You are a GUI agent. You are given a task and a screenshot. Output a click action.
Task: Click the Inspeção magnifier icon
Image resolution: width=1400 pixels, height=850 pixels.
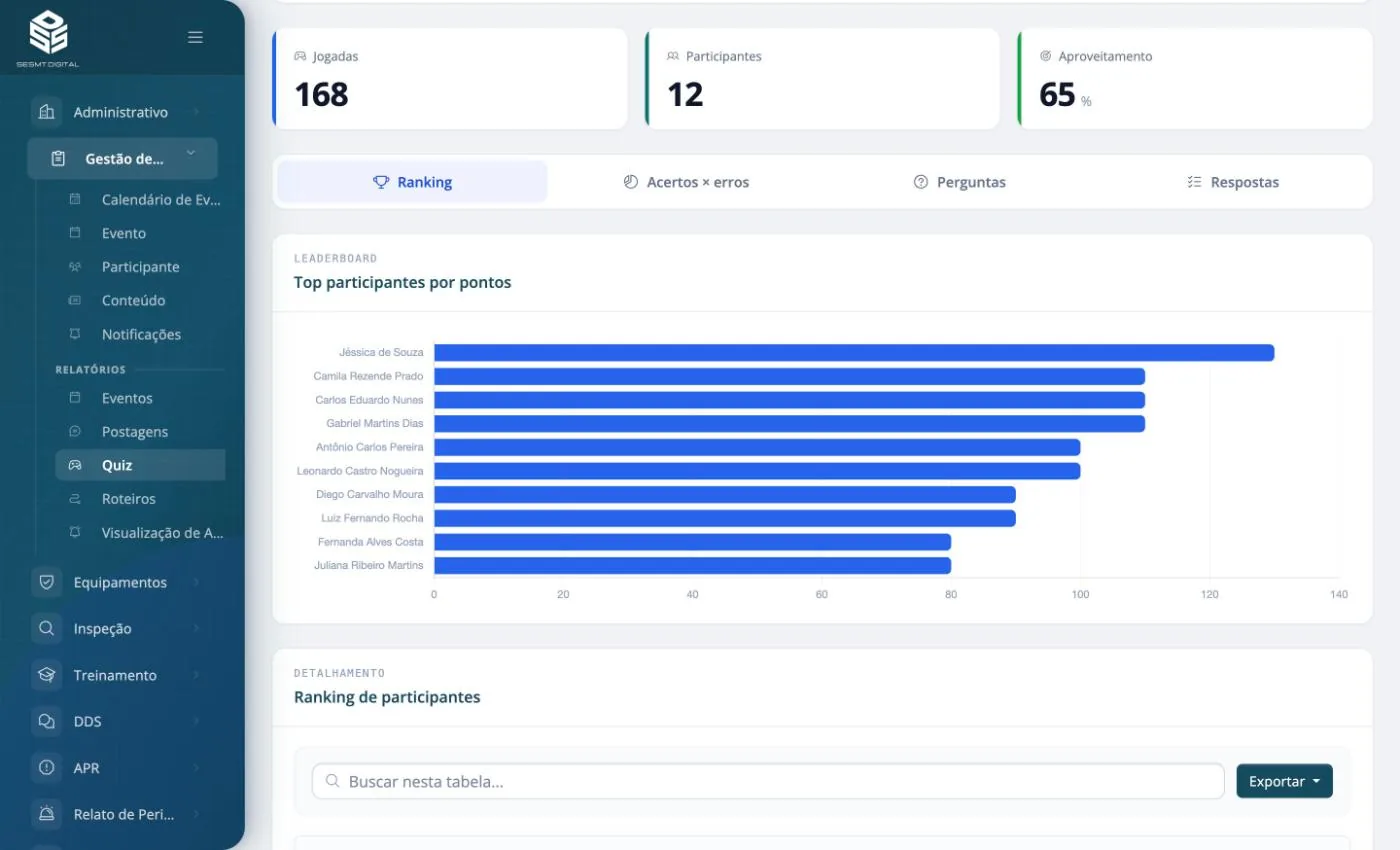point(46,629)
